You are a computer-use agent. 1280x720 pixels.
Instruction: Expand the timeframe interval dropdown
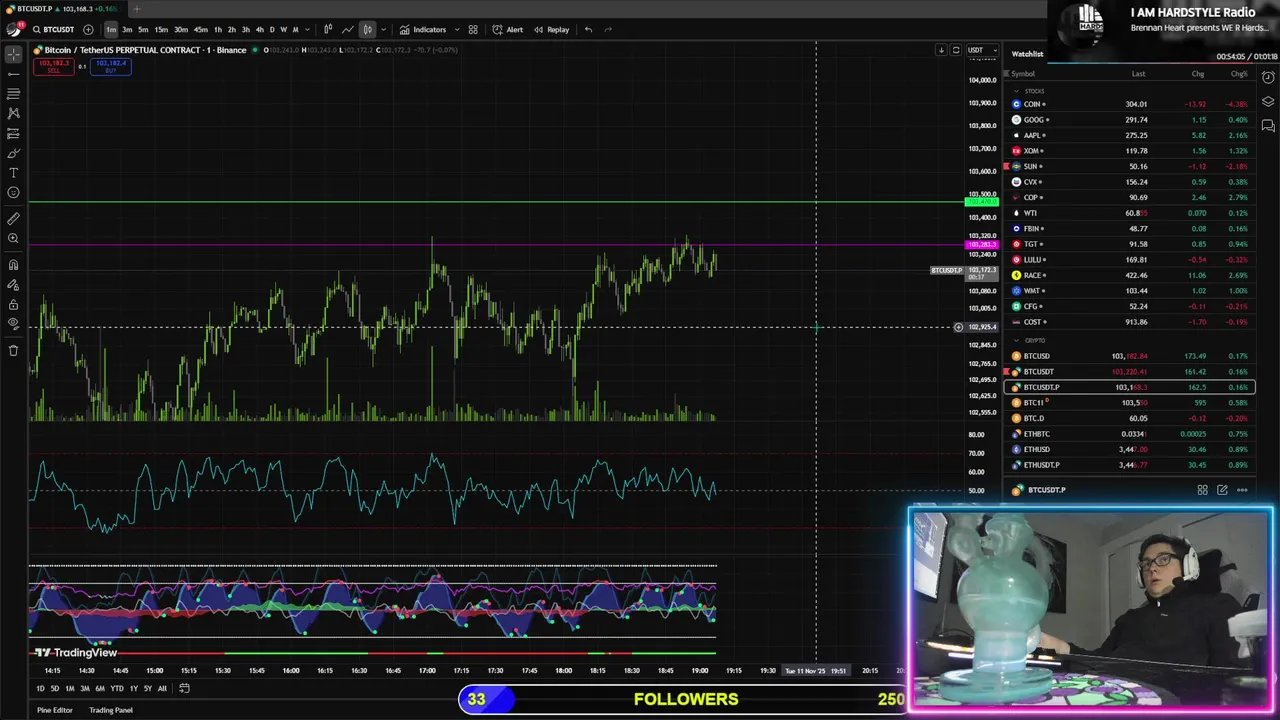point(306,29)
